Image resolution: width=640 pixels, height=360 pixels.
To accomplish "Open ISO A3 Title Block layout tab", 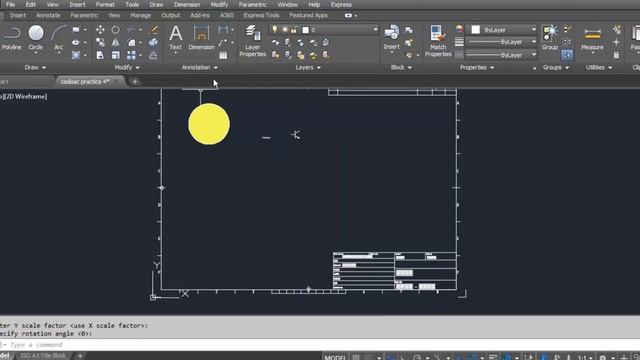I will click(43, 356).
